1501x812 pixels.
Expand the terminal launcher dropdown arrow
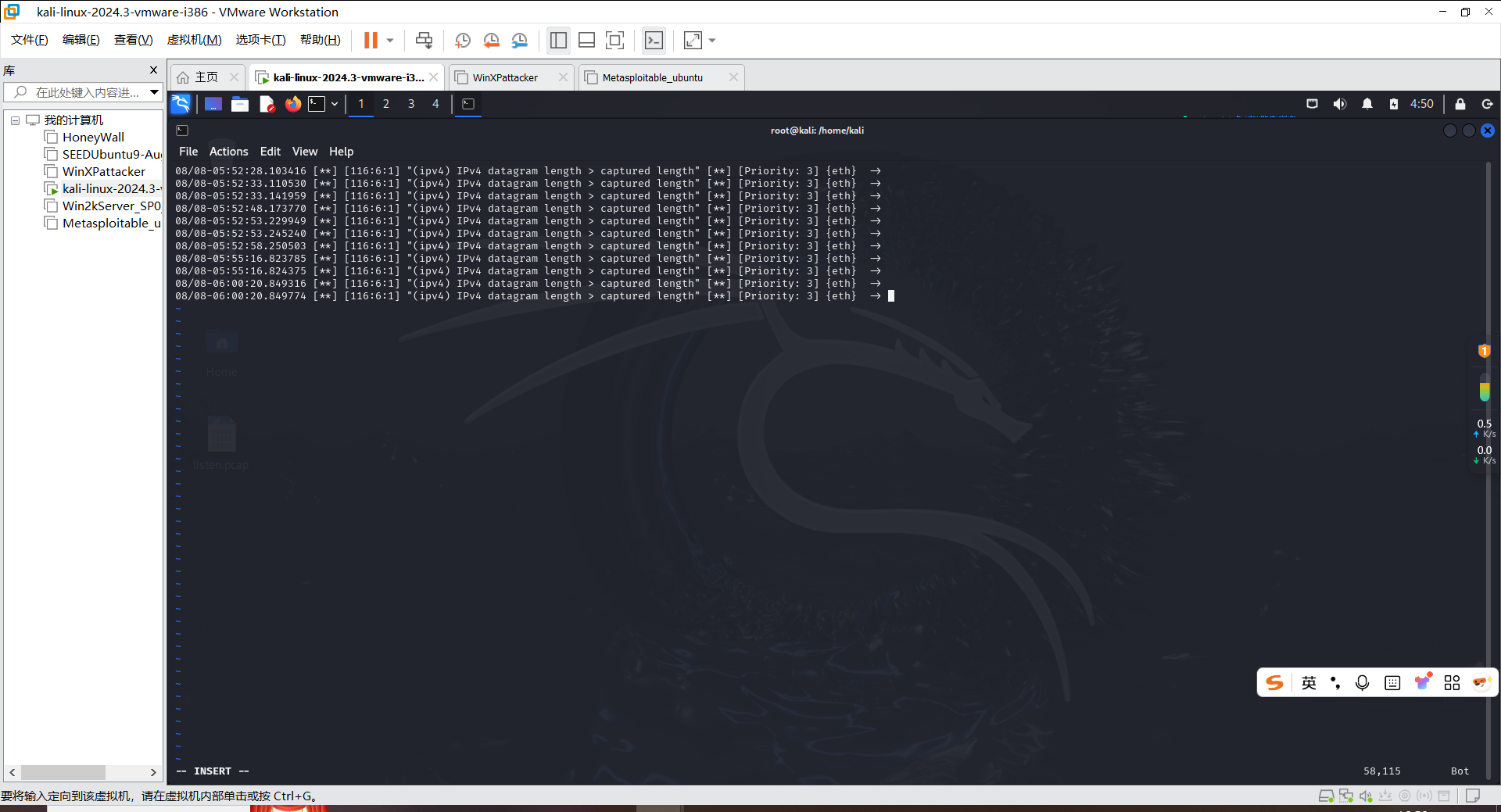coord(335,104)
